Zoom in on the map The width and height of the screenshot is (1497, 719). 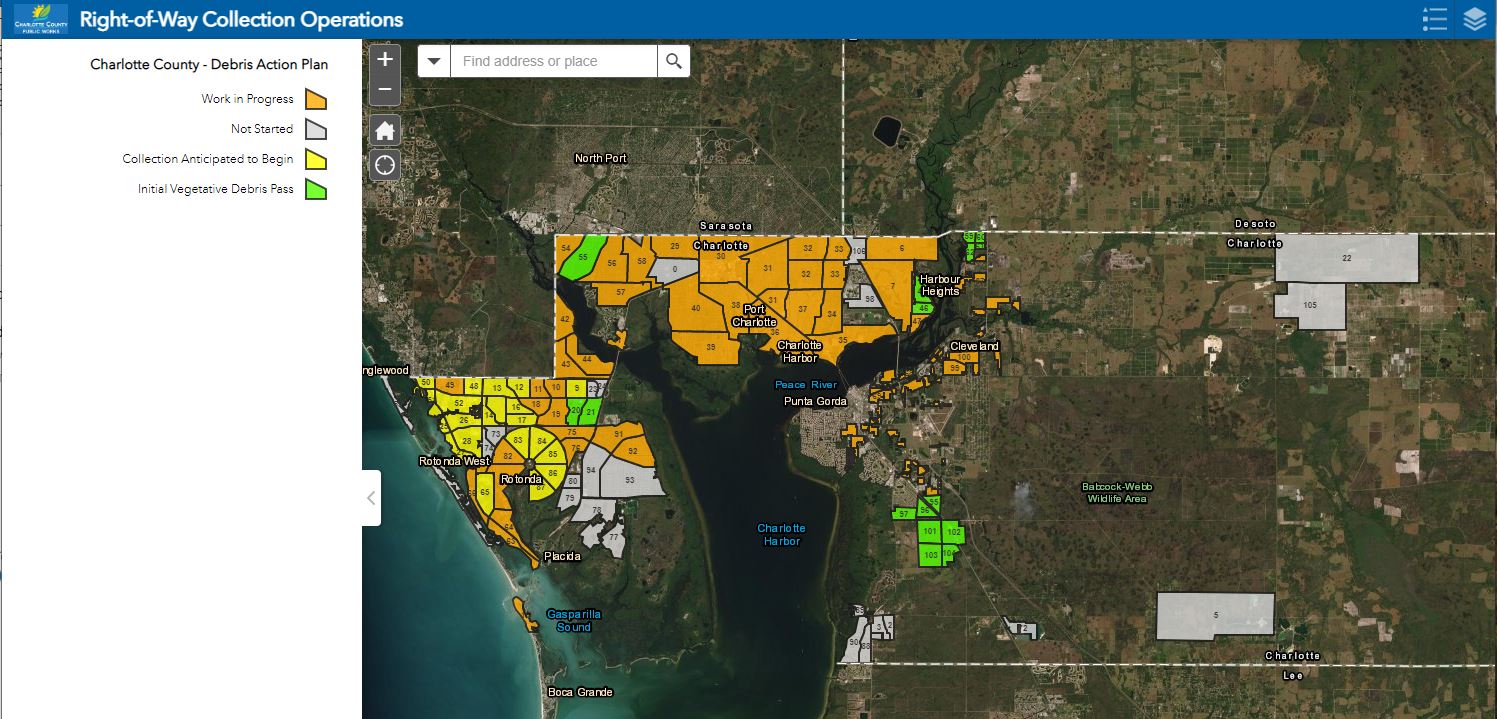pos(385,59)
